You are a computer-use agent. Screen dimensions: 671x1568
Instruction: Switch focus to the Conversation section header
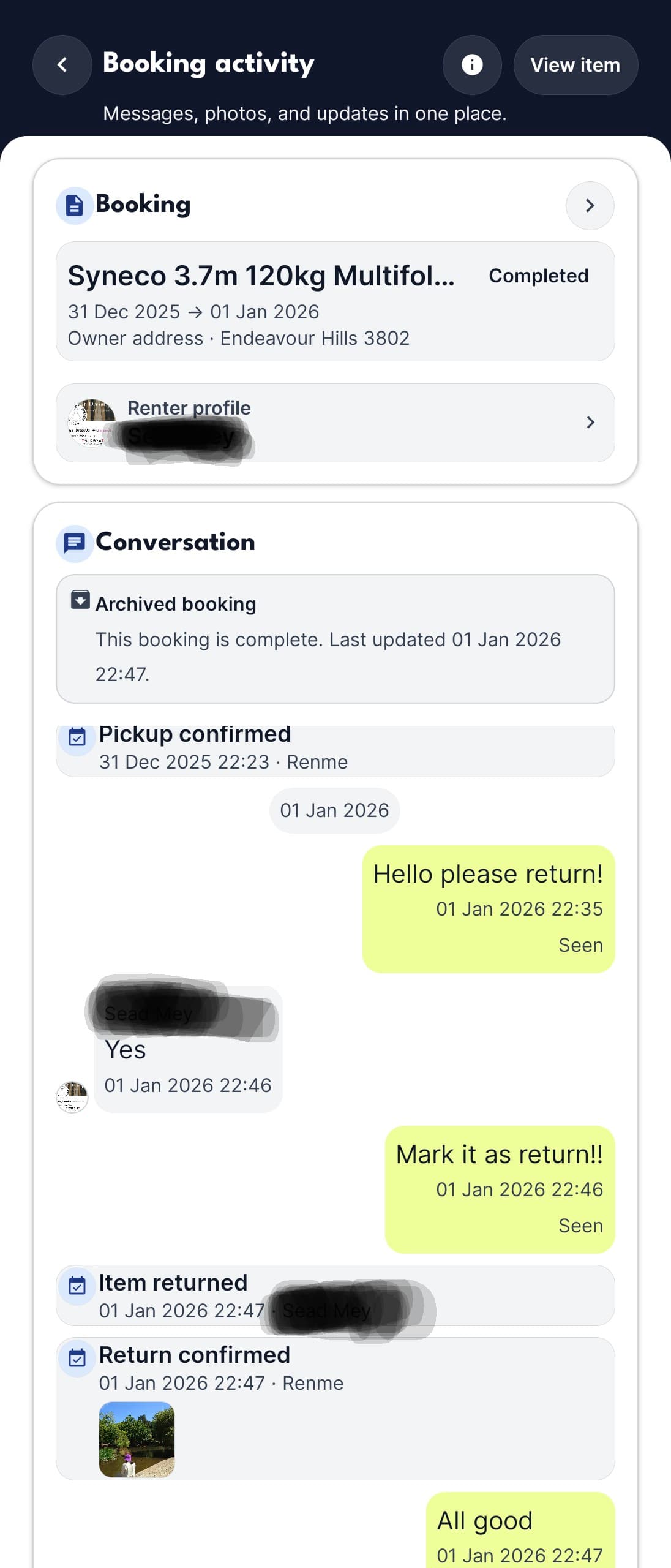point(175,541)
